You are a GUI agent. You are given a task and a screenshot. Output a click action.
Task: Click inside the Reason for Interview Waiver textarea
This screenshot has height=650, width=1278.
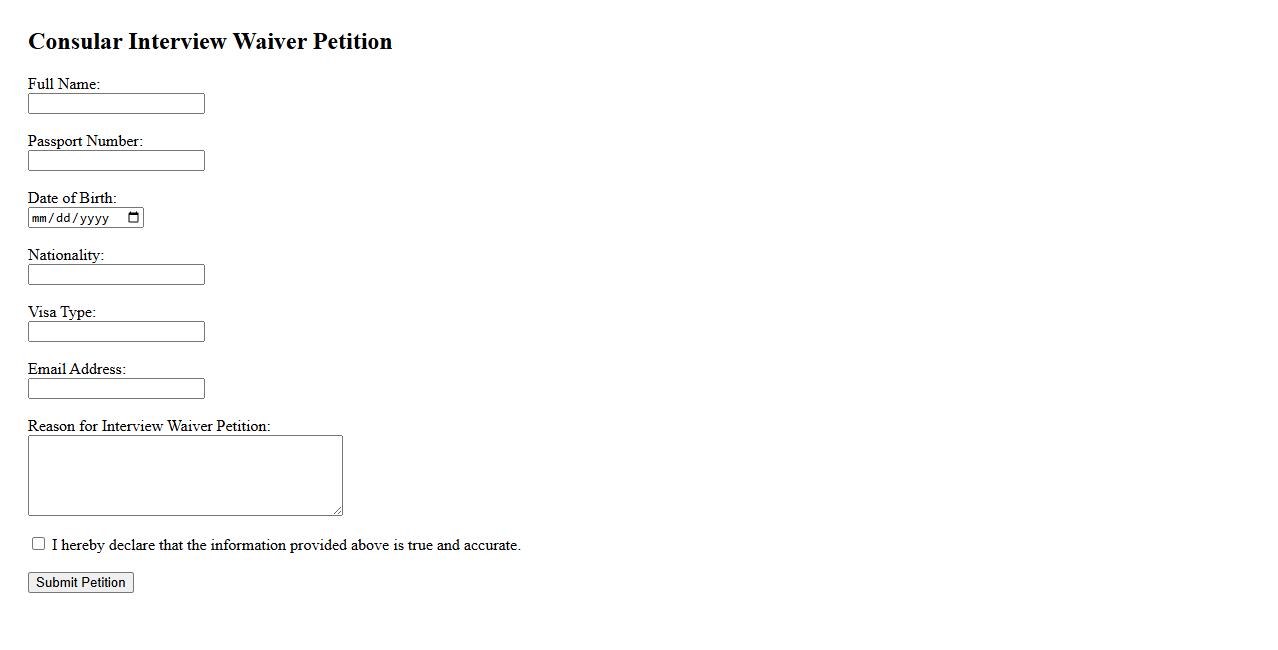[185, 475]
